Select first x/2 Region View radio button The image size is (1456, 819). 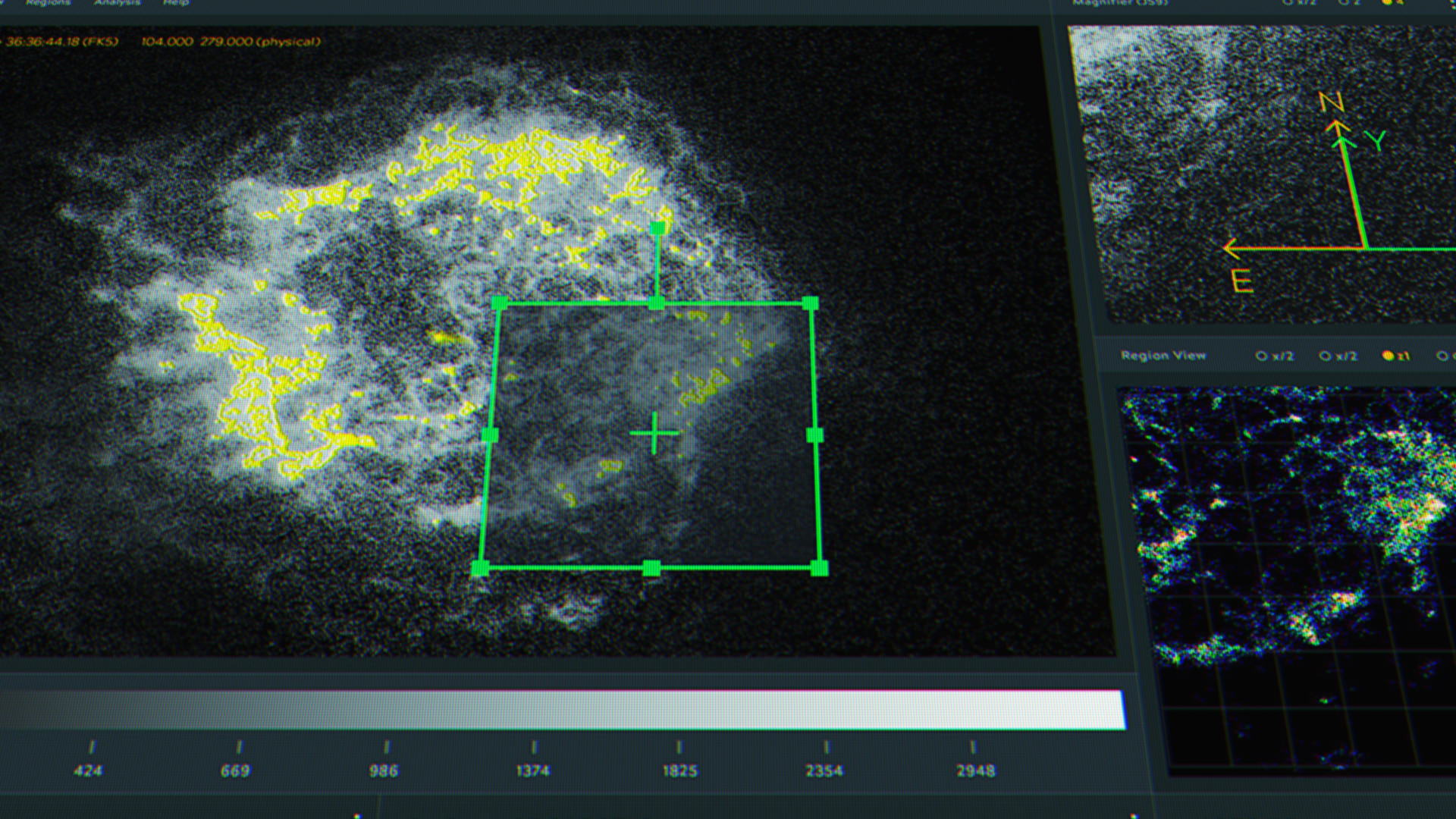(1261, 356)
